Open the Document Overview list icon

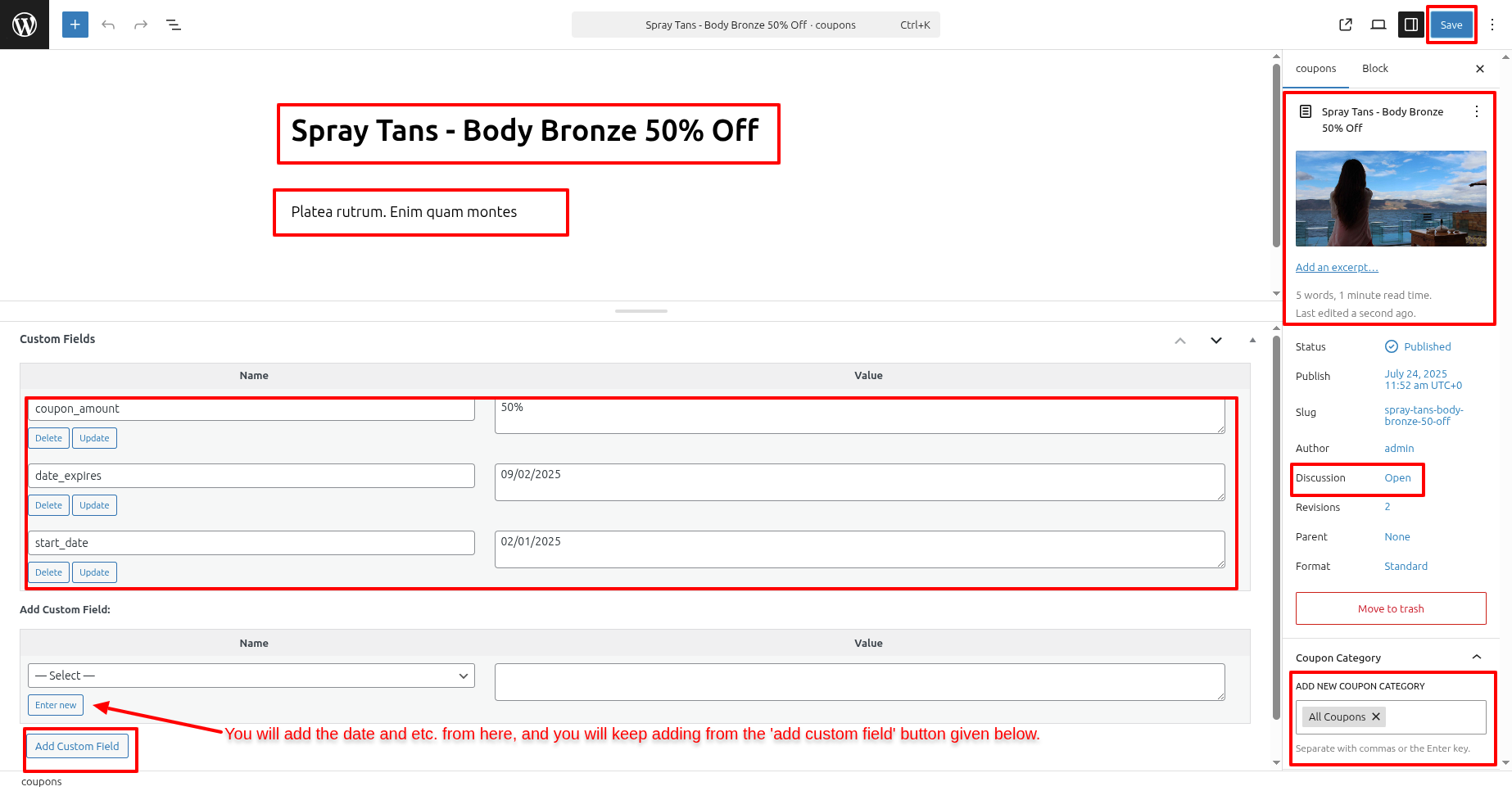pyautogui.click(x=174, y=25)
